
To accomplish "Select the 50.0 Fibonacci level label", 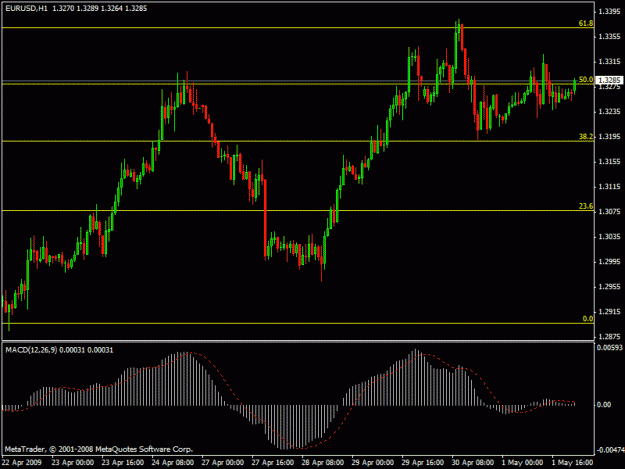I will [x=586, y=79].
